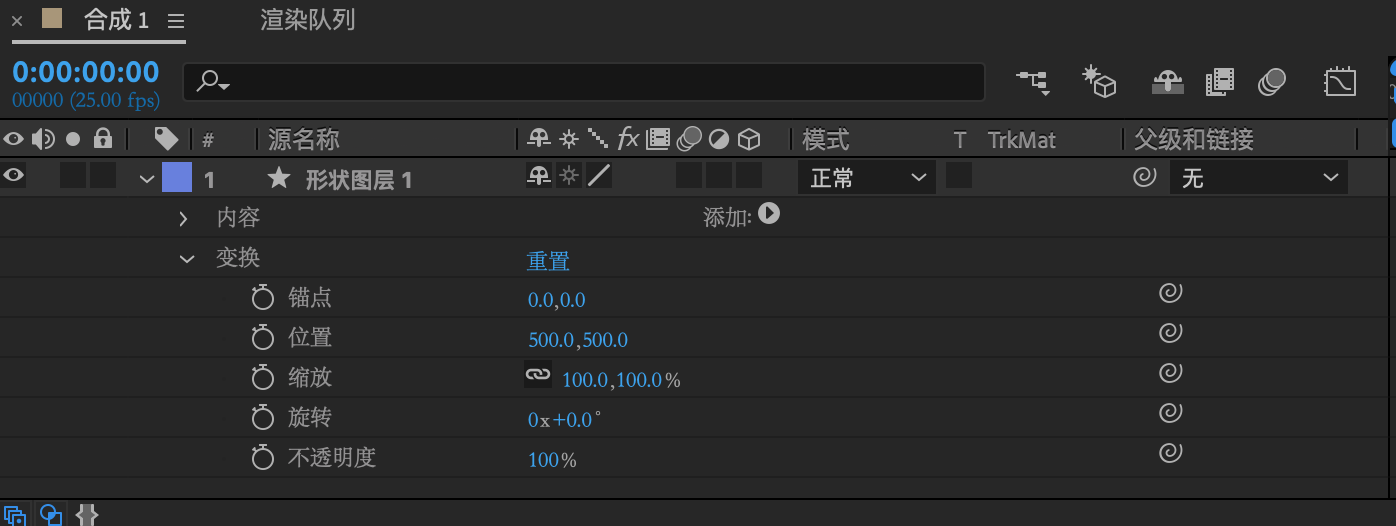Click the 添加 shape content arrow button
The image size is (1396, 526).
coord(768,213)
